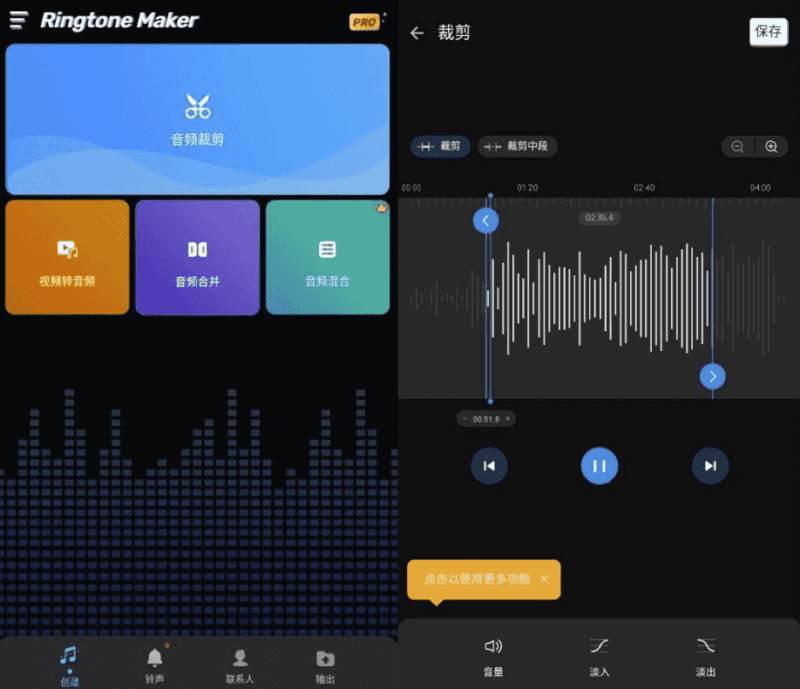Viewport: 800px width, 689px height.
Task: Select the 裁剪 trim mode
Action: pos(439,146)
